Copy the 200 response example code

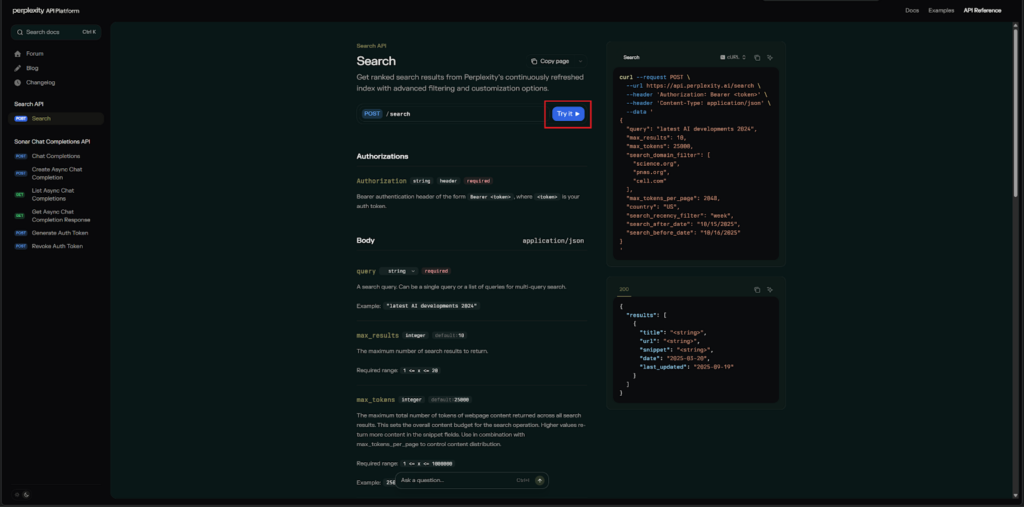(757, 290)
